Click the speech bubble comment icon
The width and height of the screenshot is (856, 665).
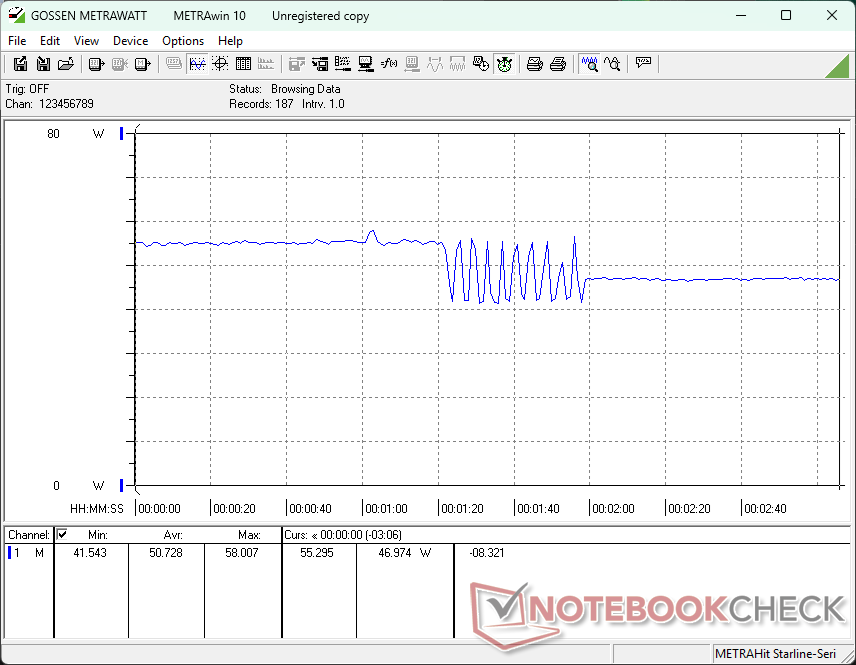[643, 63]
